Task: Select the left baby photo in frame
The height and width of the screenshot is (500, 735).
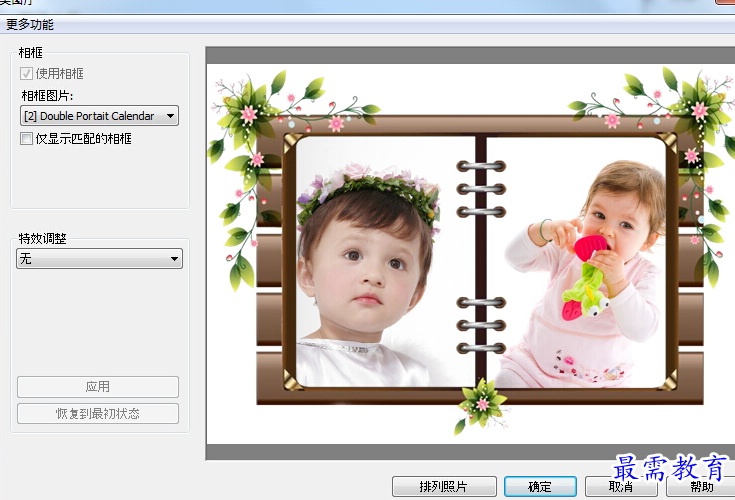Action: click(x=385, y=261)
